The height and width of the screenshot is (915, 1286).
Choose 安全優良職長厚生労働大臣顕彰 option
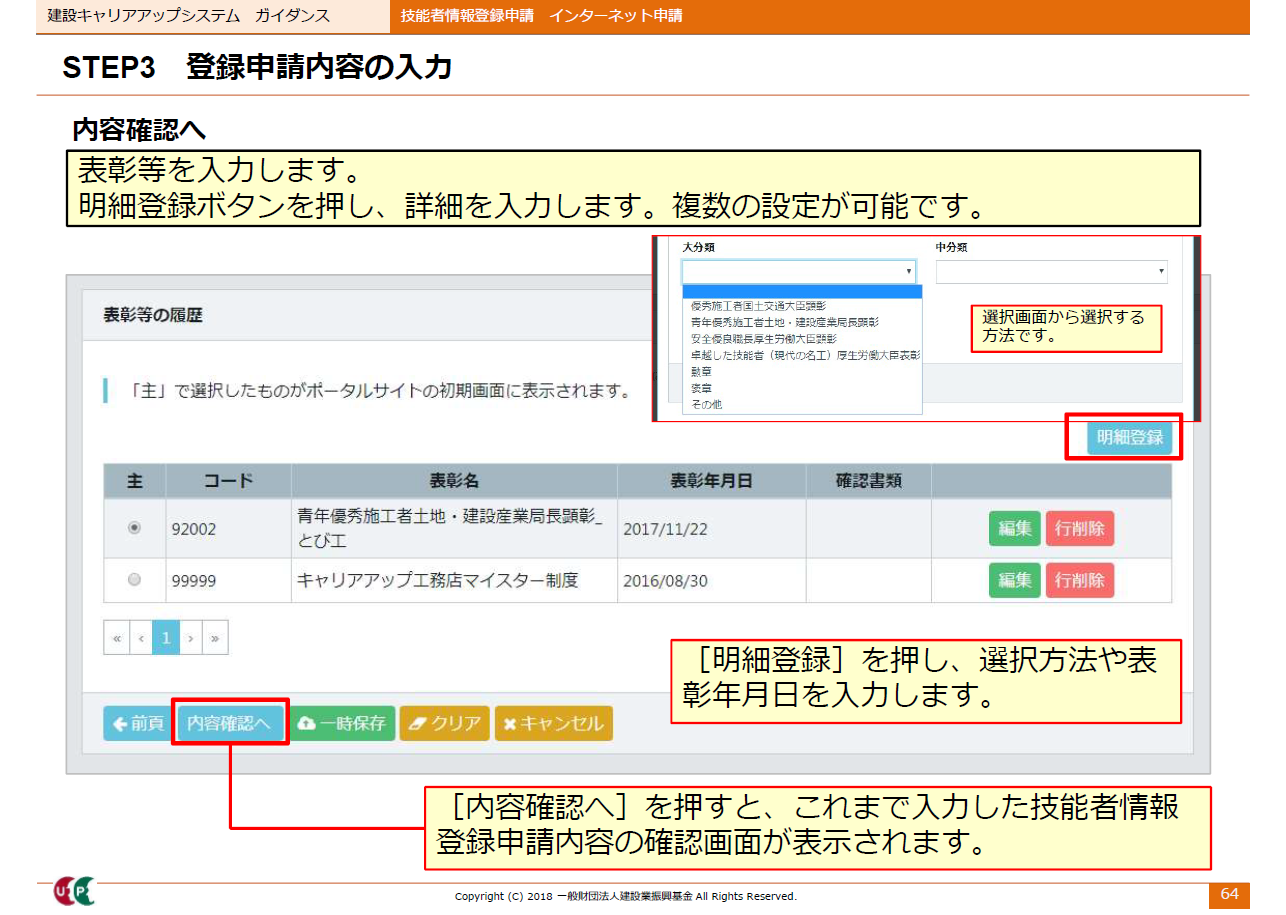(802, 339)
